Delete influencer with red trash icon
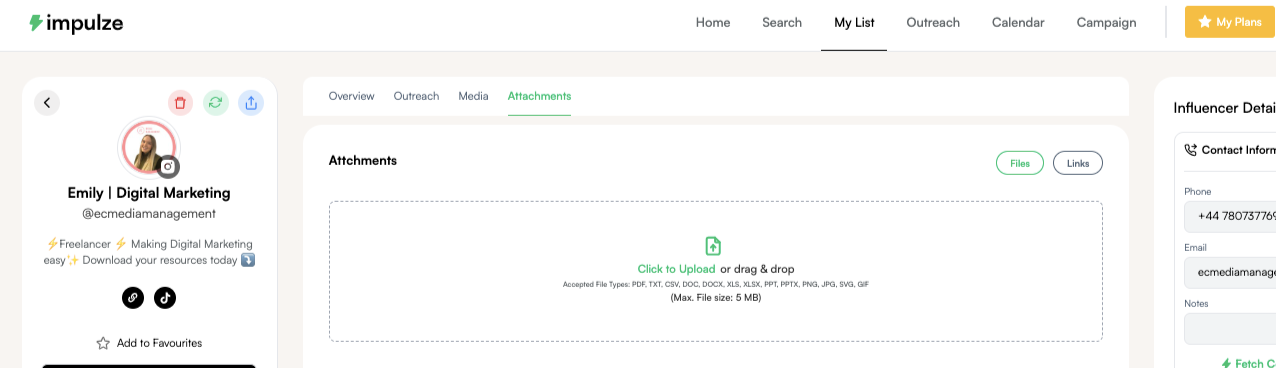 pyautogui.click(x=180, y=102)
